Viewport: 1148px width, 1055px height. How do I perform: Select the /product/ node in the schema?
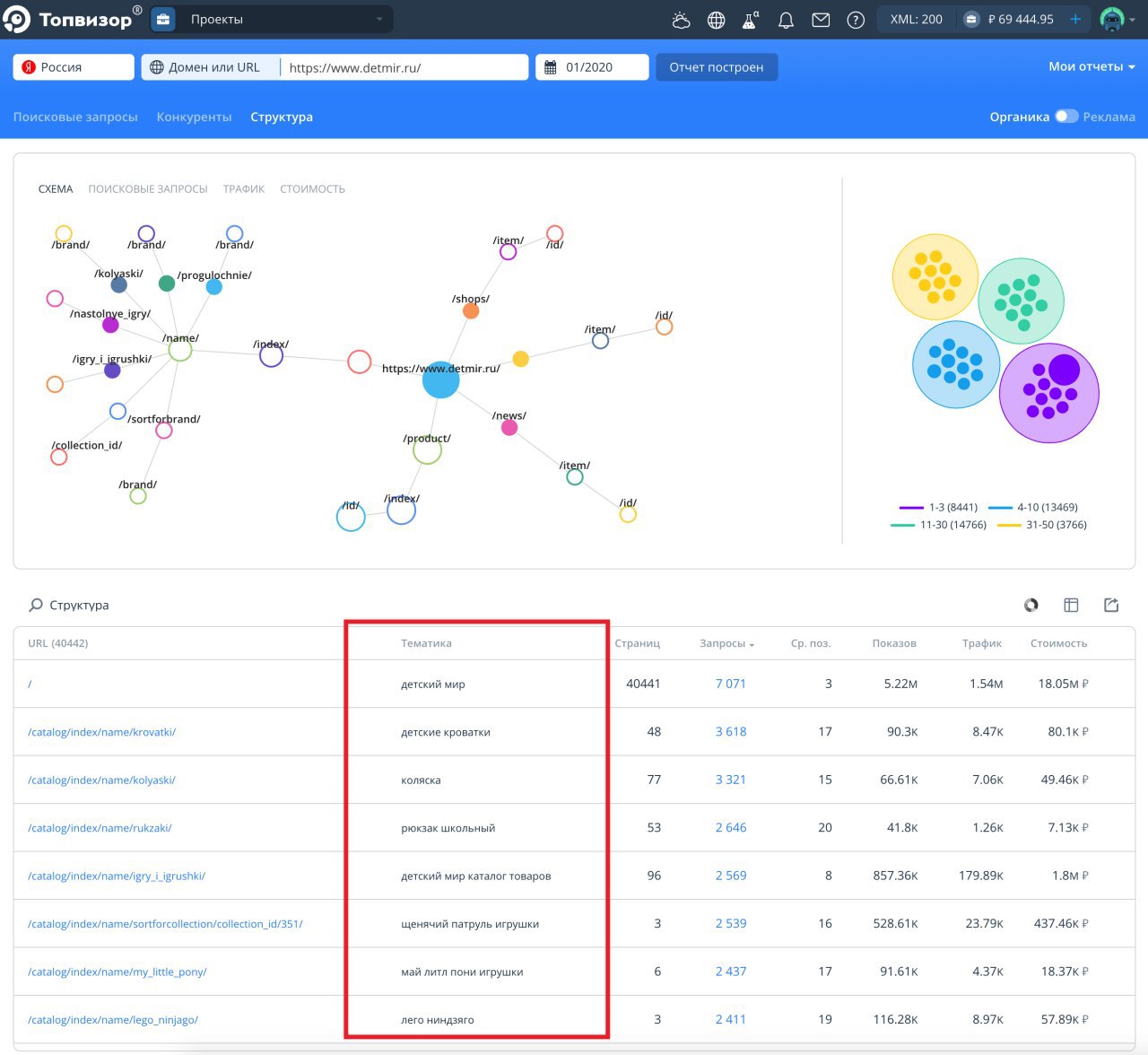(427, 449)
